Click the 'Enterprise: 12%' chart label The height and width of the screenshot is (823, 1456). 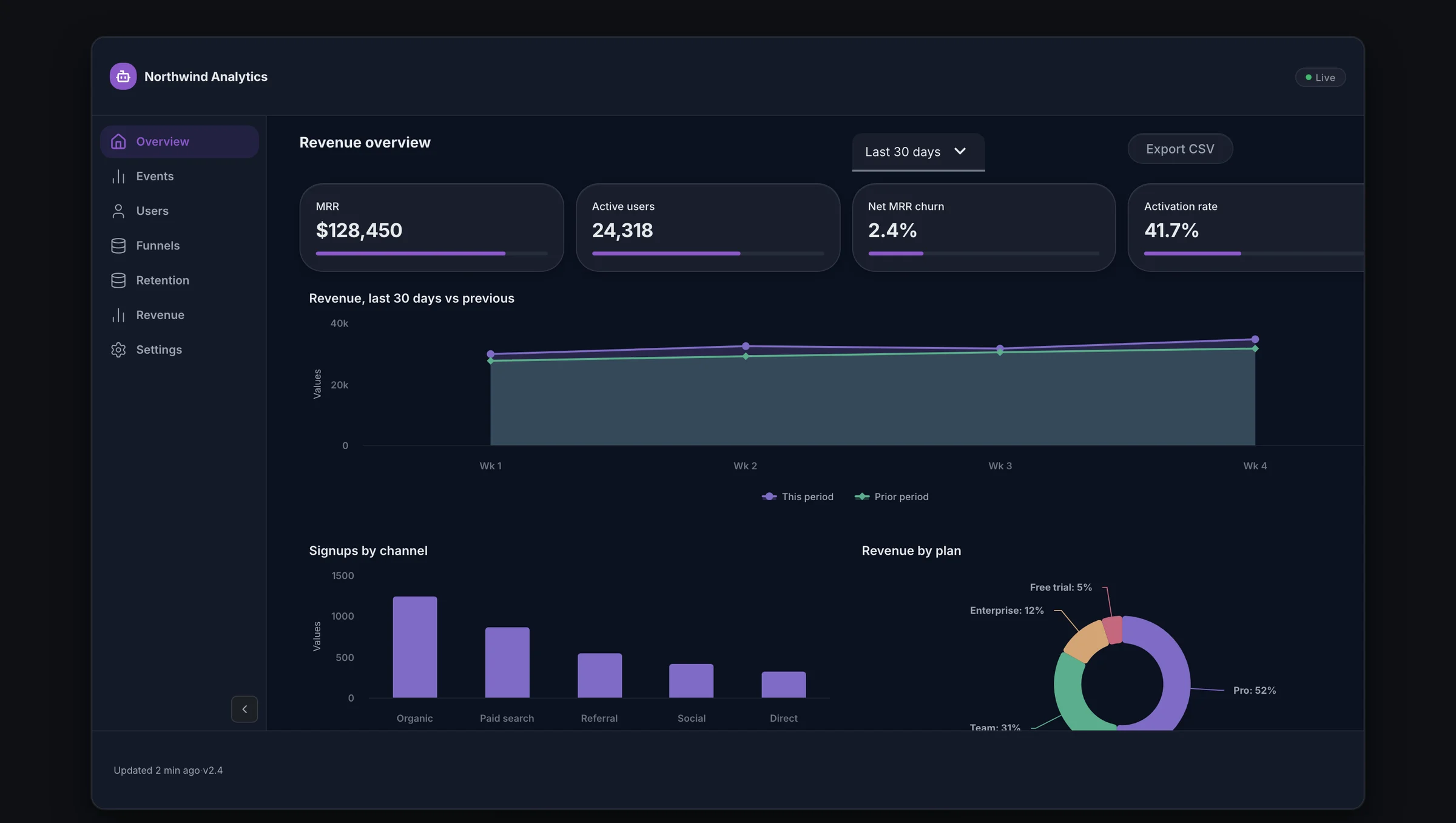pyautogui.click(x=1006, y=611)
